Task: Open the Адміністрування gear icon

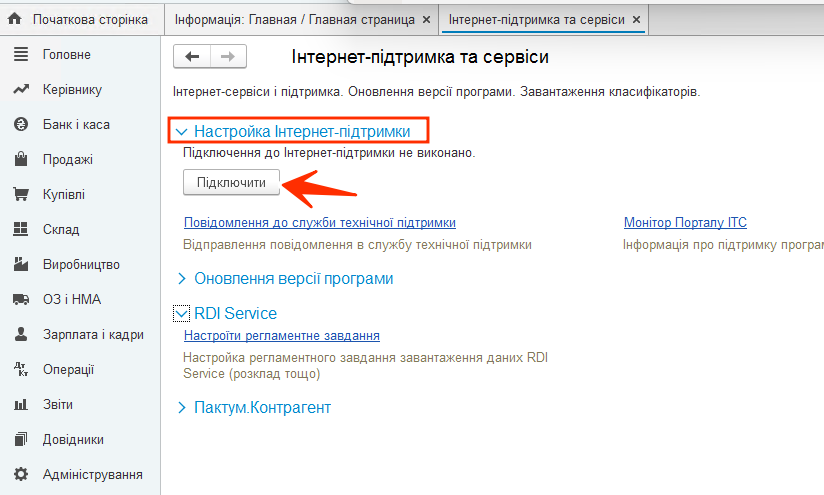Action: (x=20, y=475)
